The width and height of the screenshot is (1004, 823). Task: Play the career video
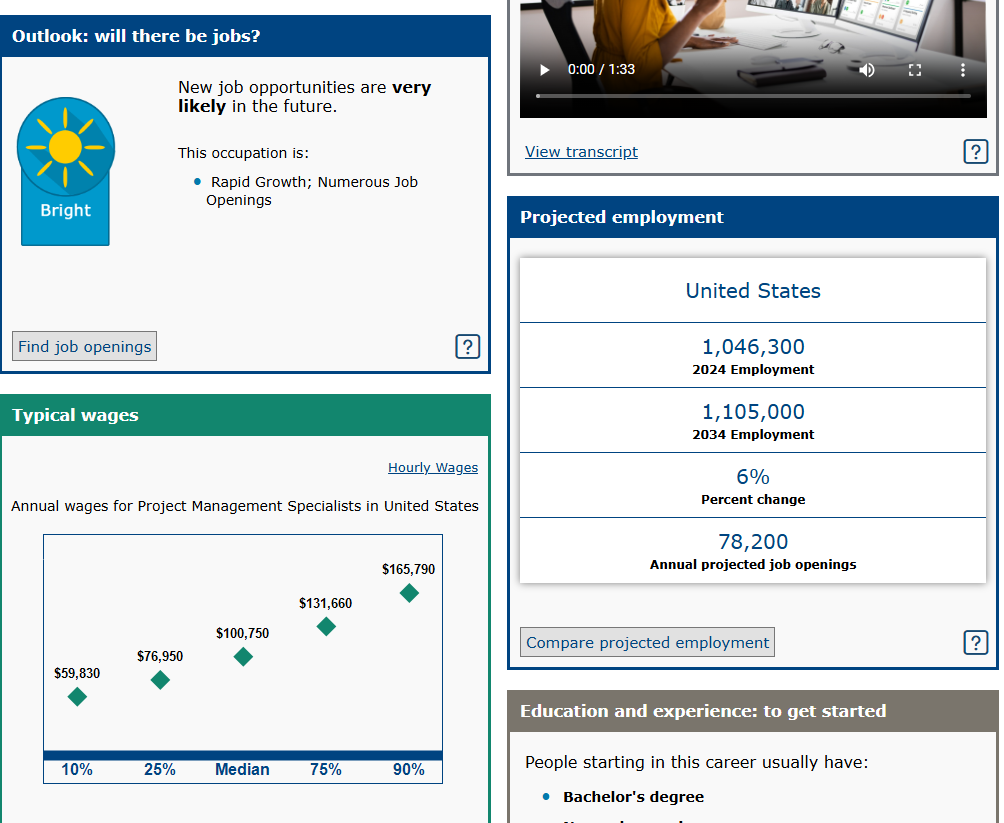point(545,70)
